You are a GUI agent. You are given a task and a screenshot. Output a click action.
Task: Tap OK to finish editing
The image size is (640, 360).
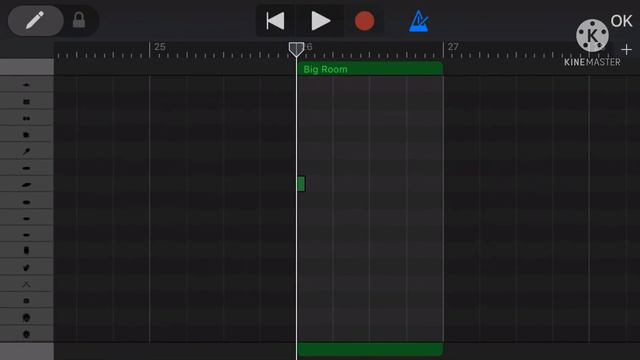pyautogui.click(x=621, y=21)
